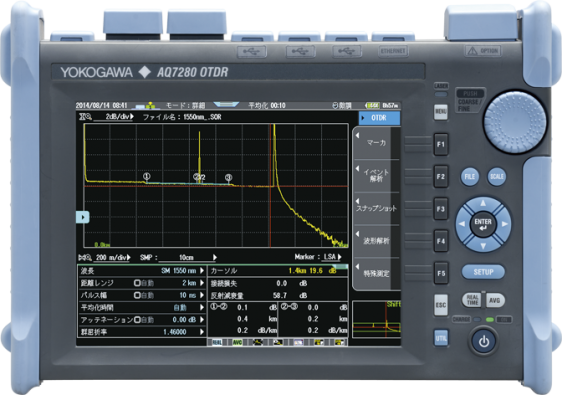
Task: Click the UTIL hardware key
Action: pyautogui.click(x=441, y=338)
